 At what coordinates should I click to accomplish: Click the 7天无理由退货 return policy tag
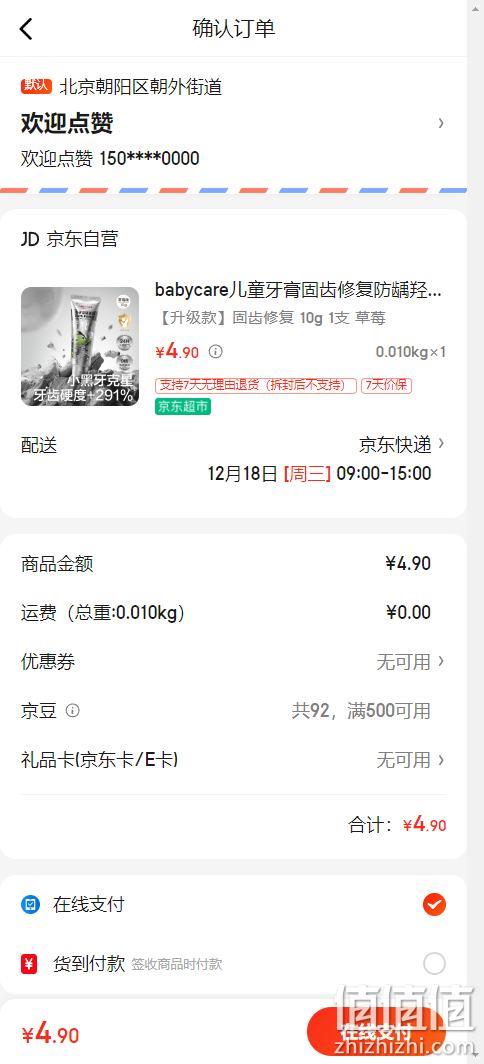click(256, 385)
